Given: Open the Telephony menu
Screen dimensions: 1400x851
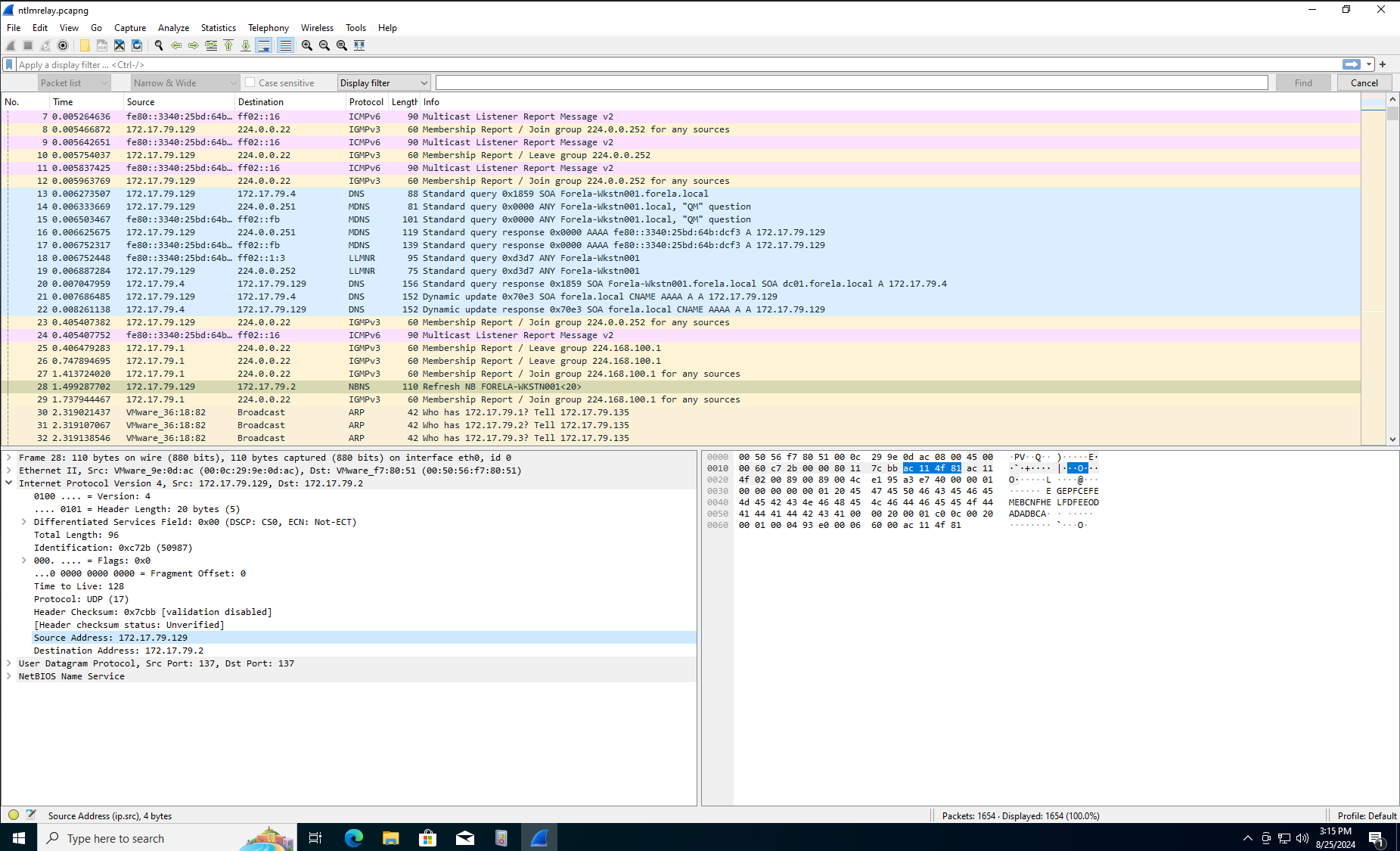Looking at the screenshot, I should pyautogui.click(x=269, y=28).
